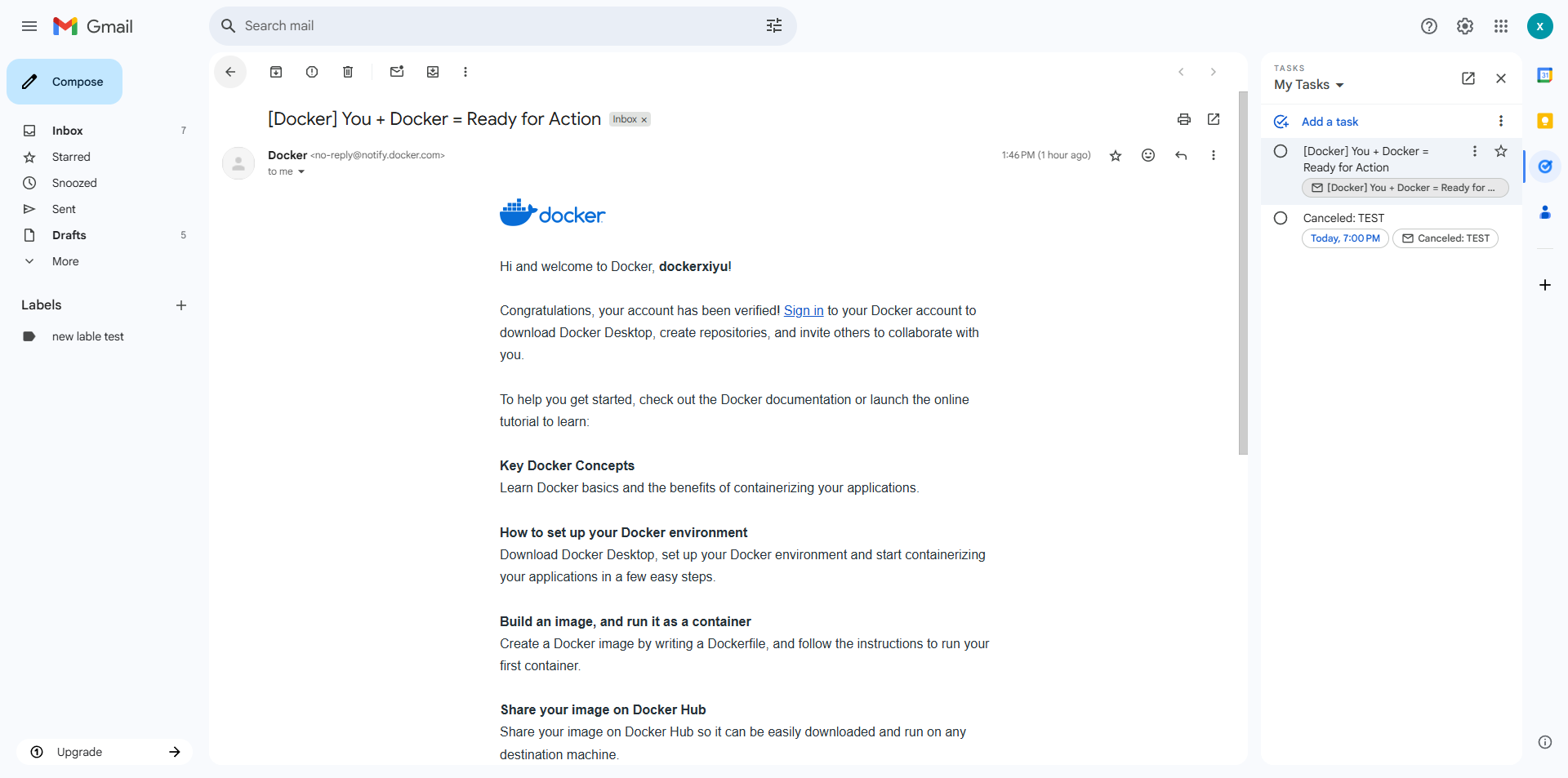Screen dimensions: 1568x778
Task: Print all with the printer icon
Action: point(1184,119)
